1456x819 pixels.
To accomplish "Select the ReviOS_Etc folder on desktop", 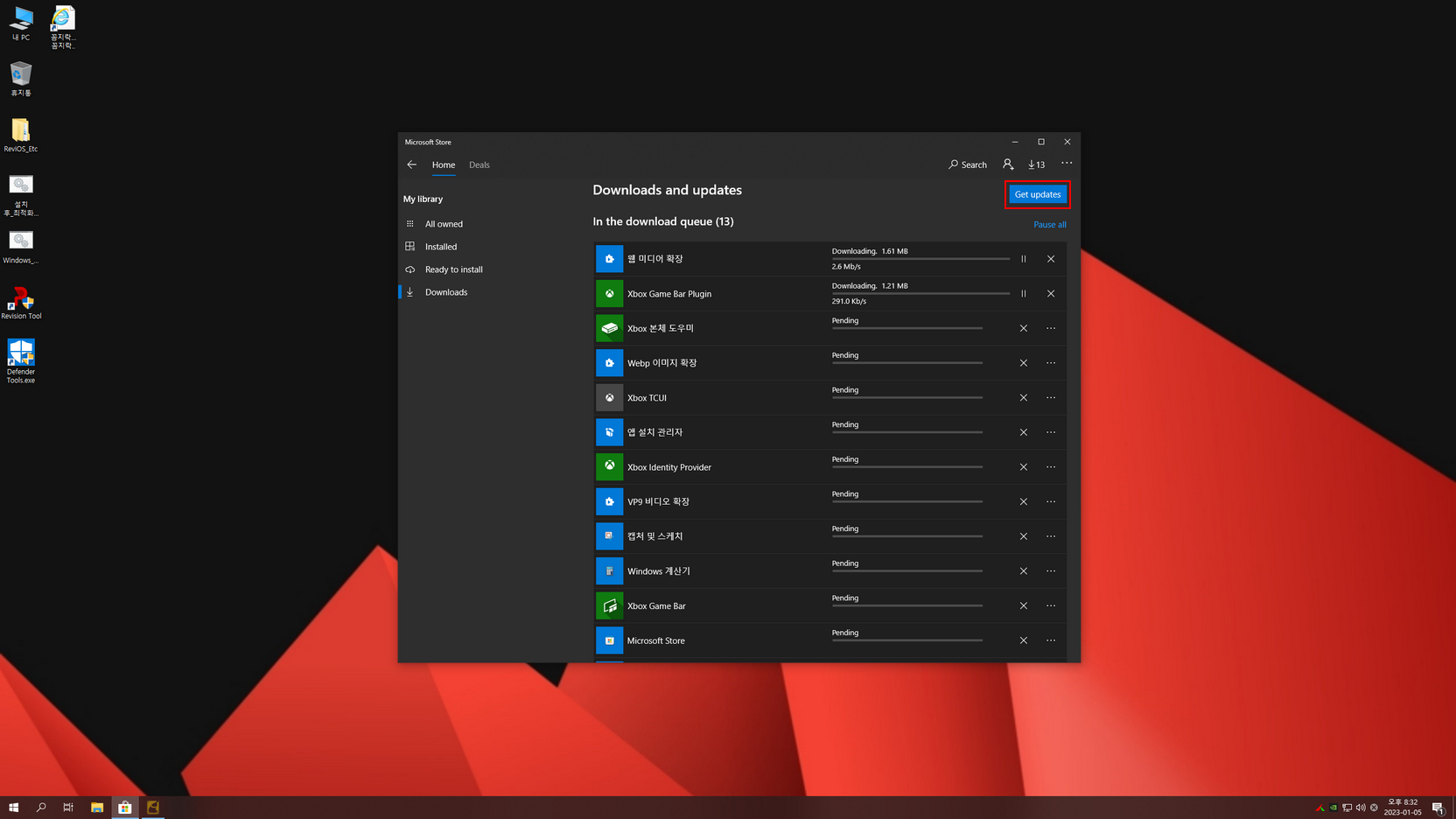I will 21,135.
